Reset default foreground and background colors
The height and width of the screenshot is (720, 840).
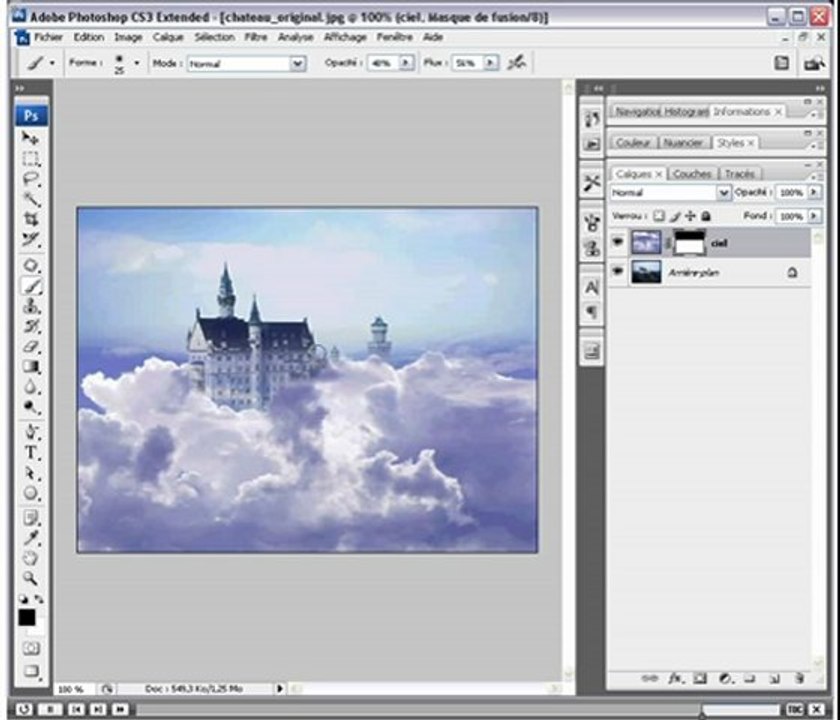(24, 599)
